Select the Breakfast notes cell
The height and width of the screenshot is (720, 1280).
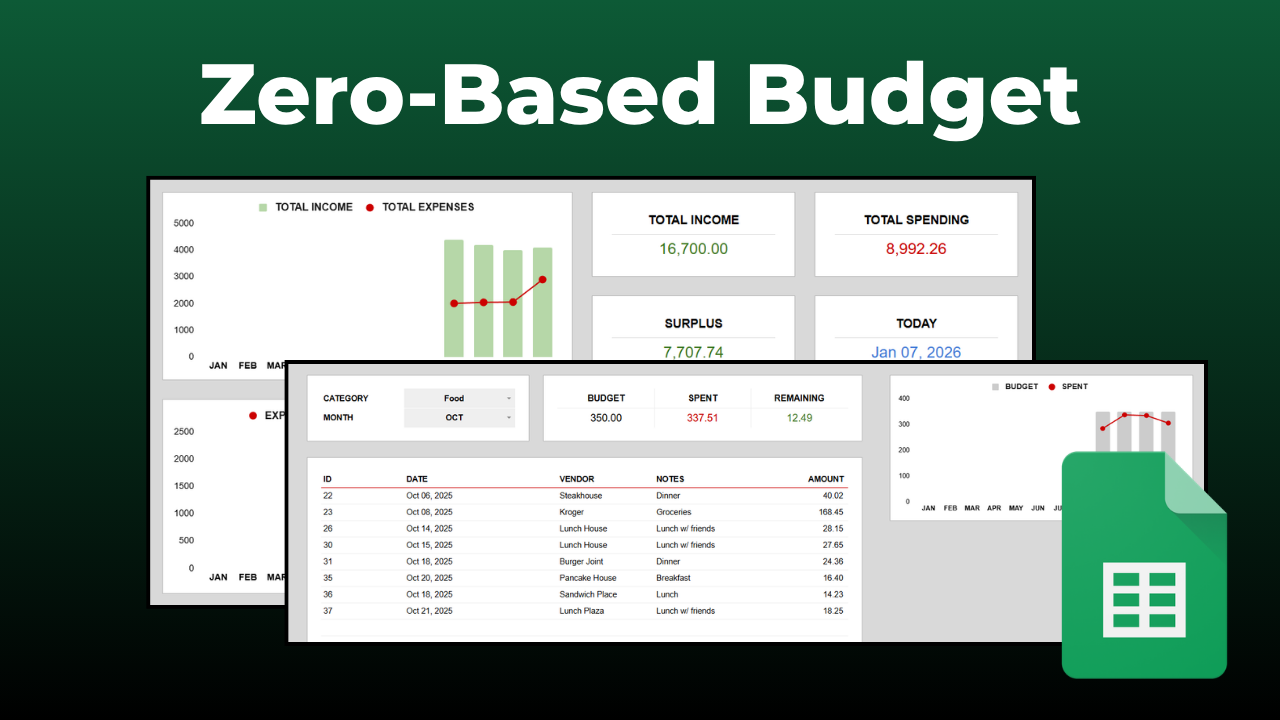[x=674, y=578]
